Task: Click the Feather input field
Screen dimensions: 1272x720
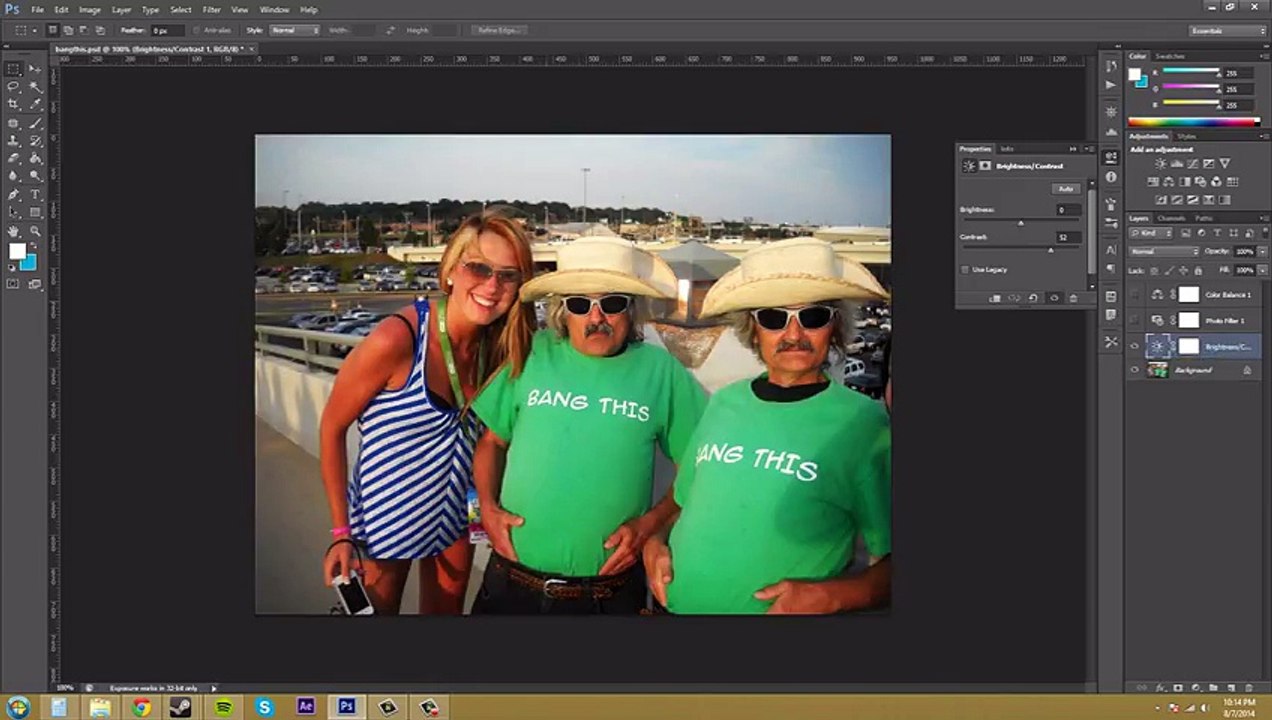Action: tap(166, 30)
